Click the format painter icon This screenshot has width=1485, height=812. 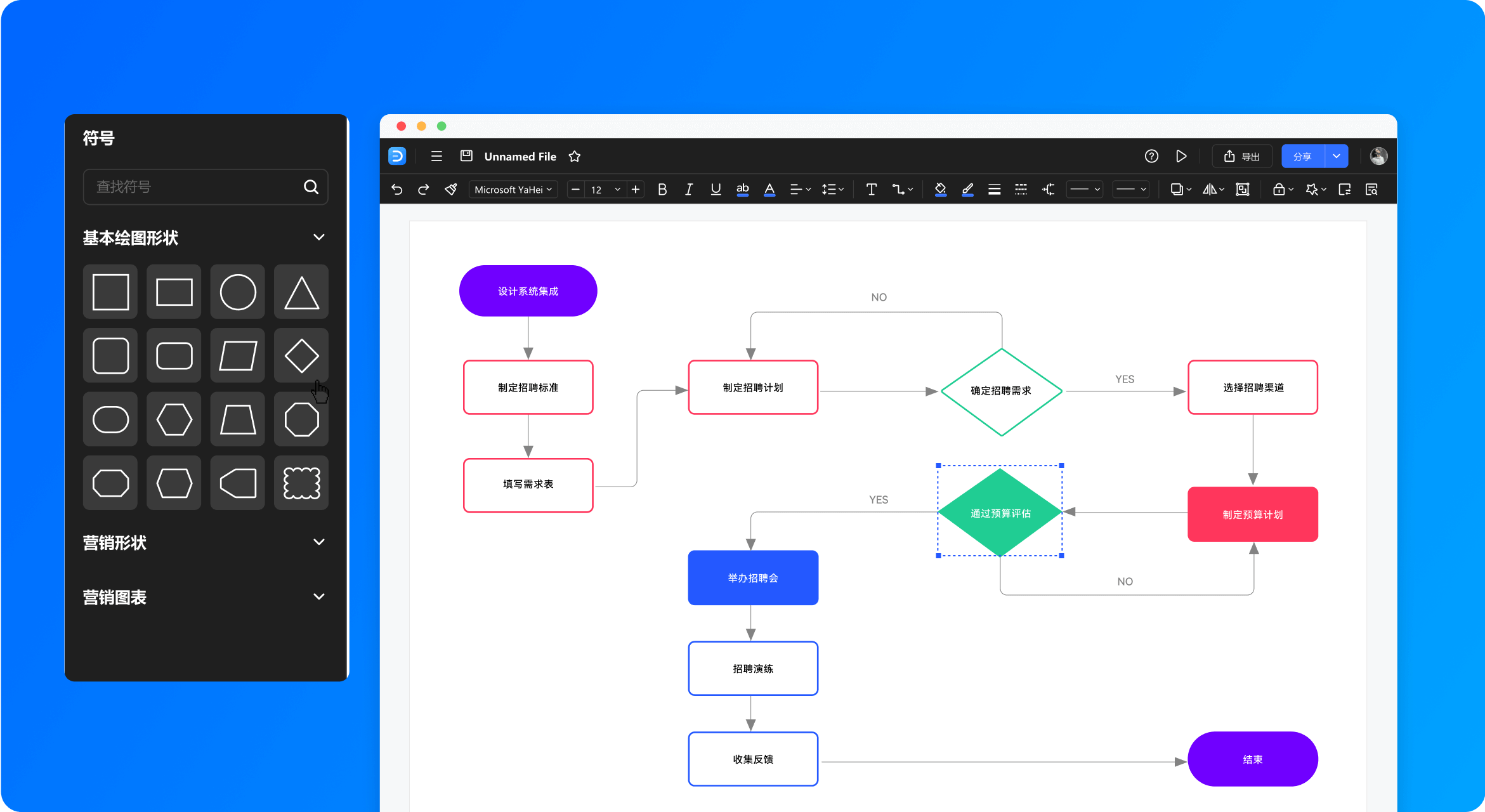click(451, 189)
